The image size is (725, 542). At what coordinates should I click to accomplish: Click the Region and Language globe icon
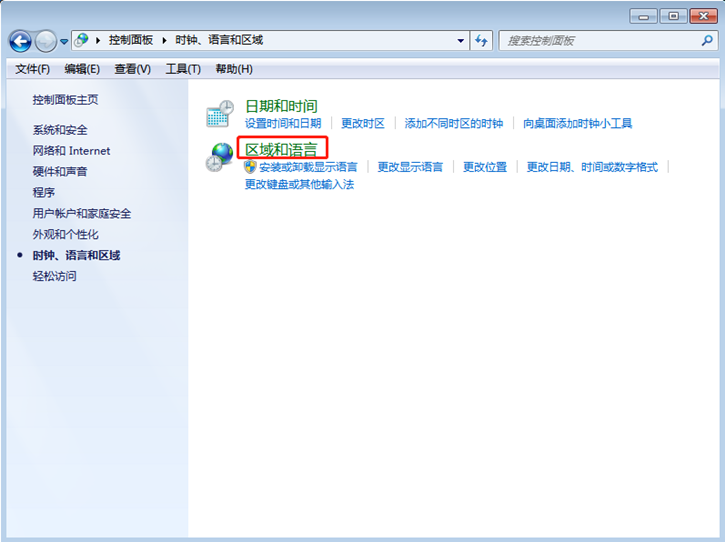(219, 158)
